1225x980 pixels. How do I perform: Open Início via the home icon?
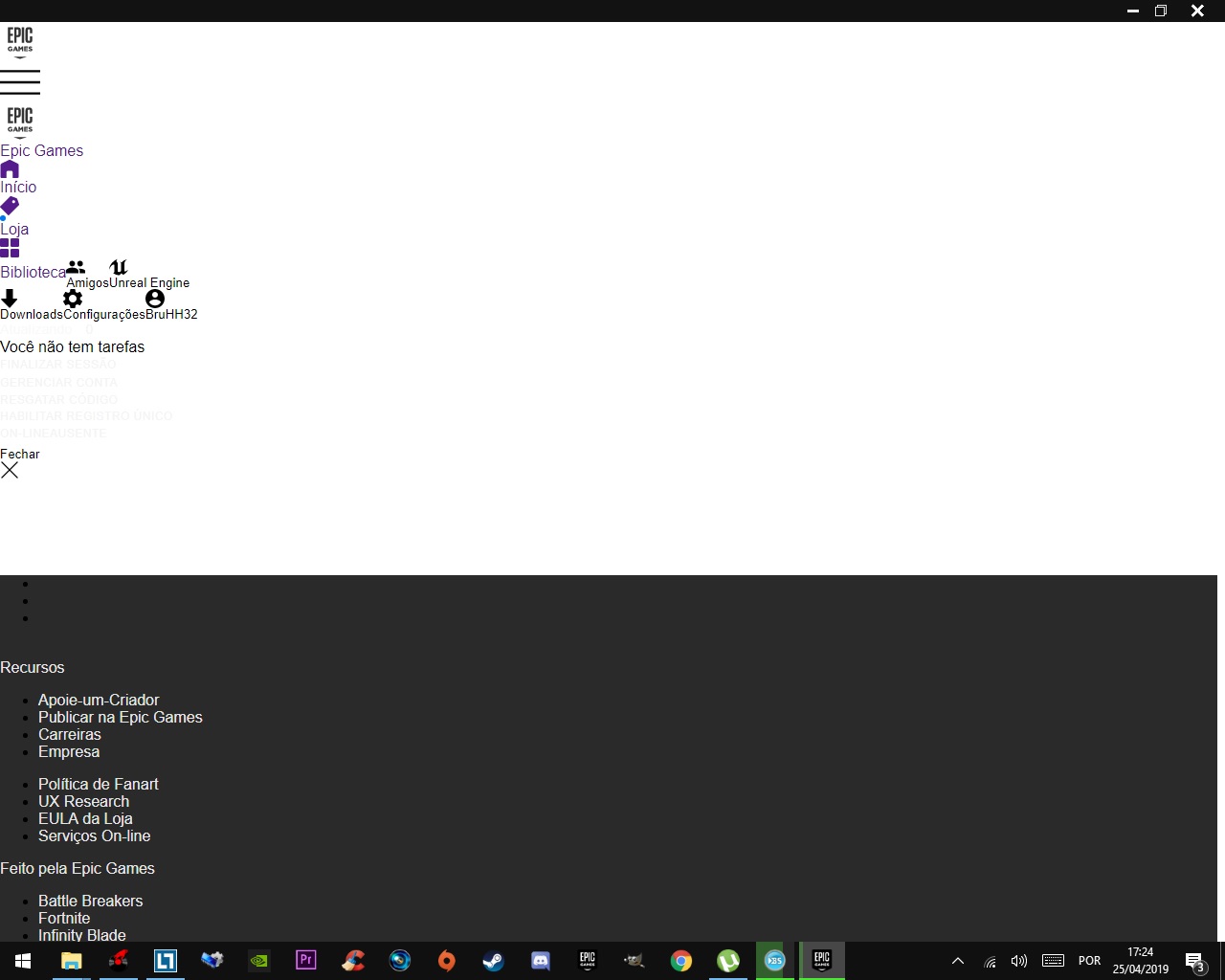coord(10,169)
